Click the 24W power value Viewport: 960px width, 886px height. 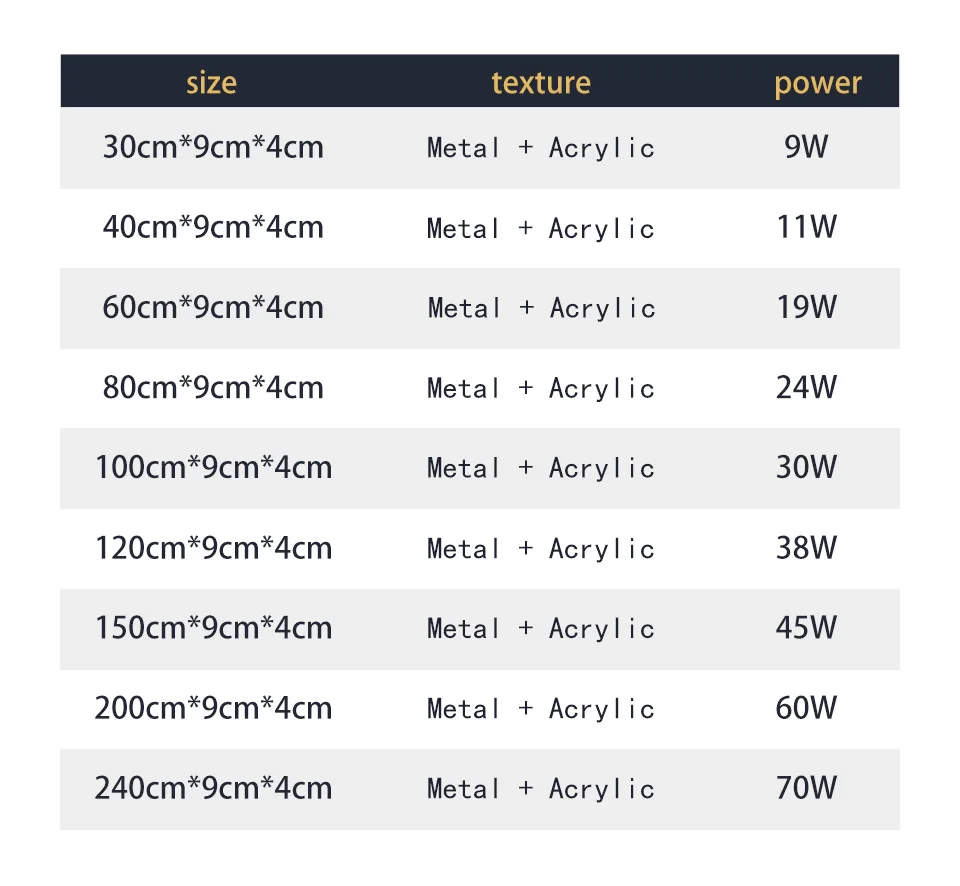pyautogui.click(x=806, y=388)
